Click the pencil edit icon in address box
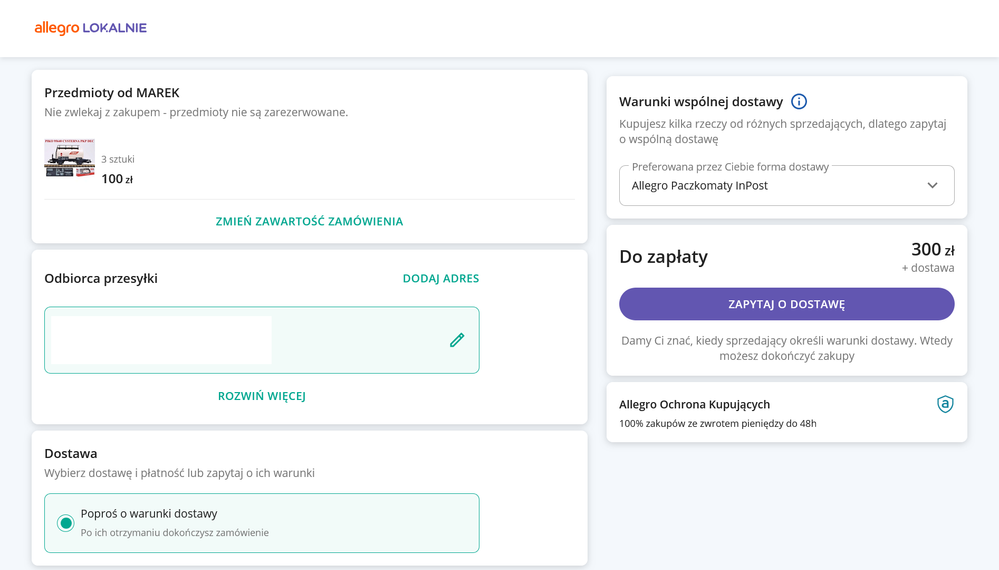Image resolution: width=999 pixels, height=570 pixels. [457, 340]
